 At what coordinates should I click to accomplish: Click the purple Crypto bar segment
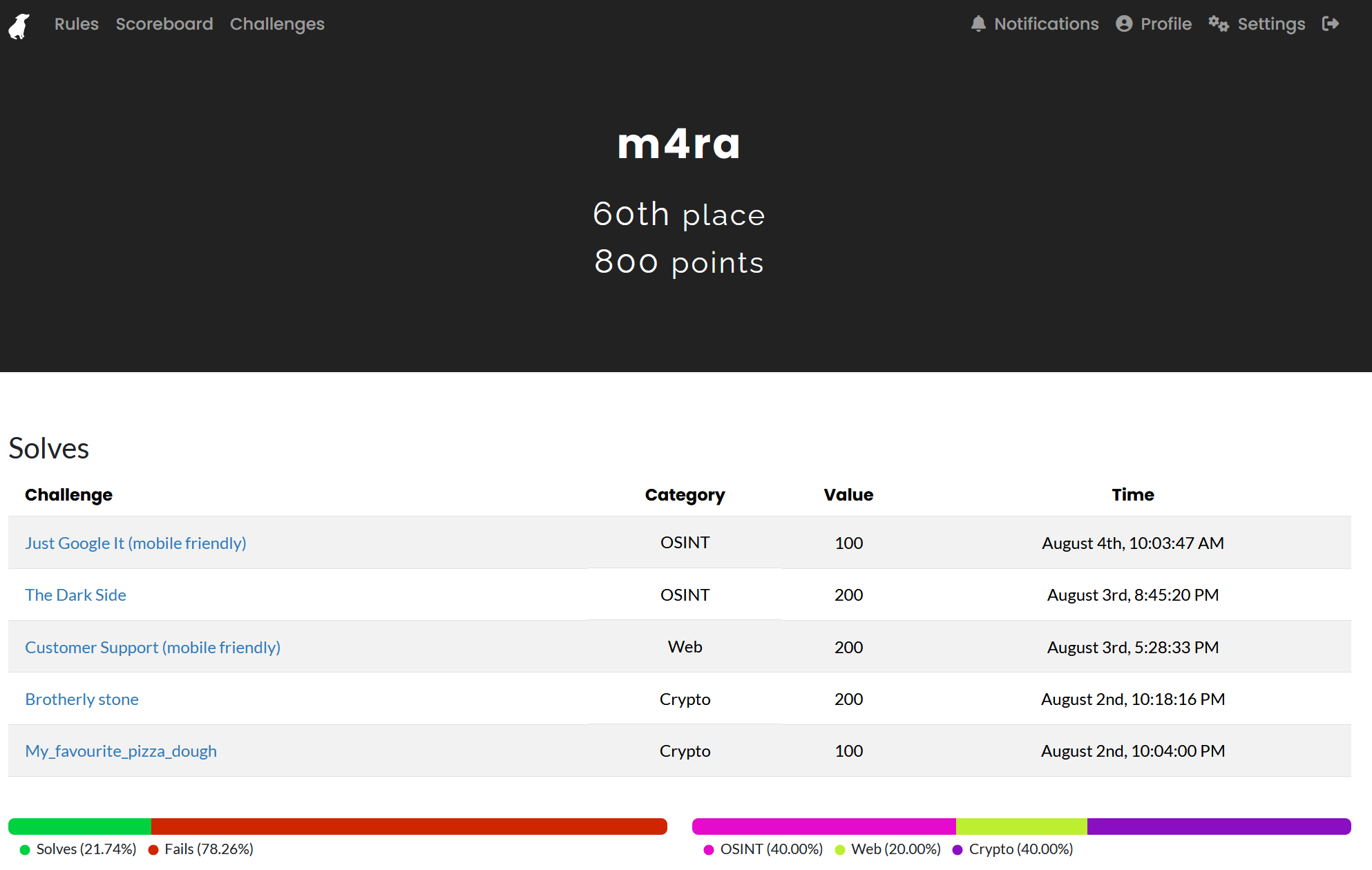coord(1219,826)
